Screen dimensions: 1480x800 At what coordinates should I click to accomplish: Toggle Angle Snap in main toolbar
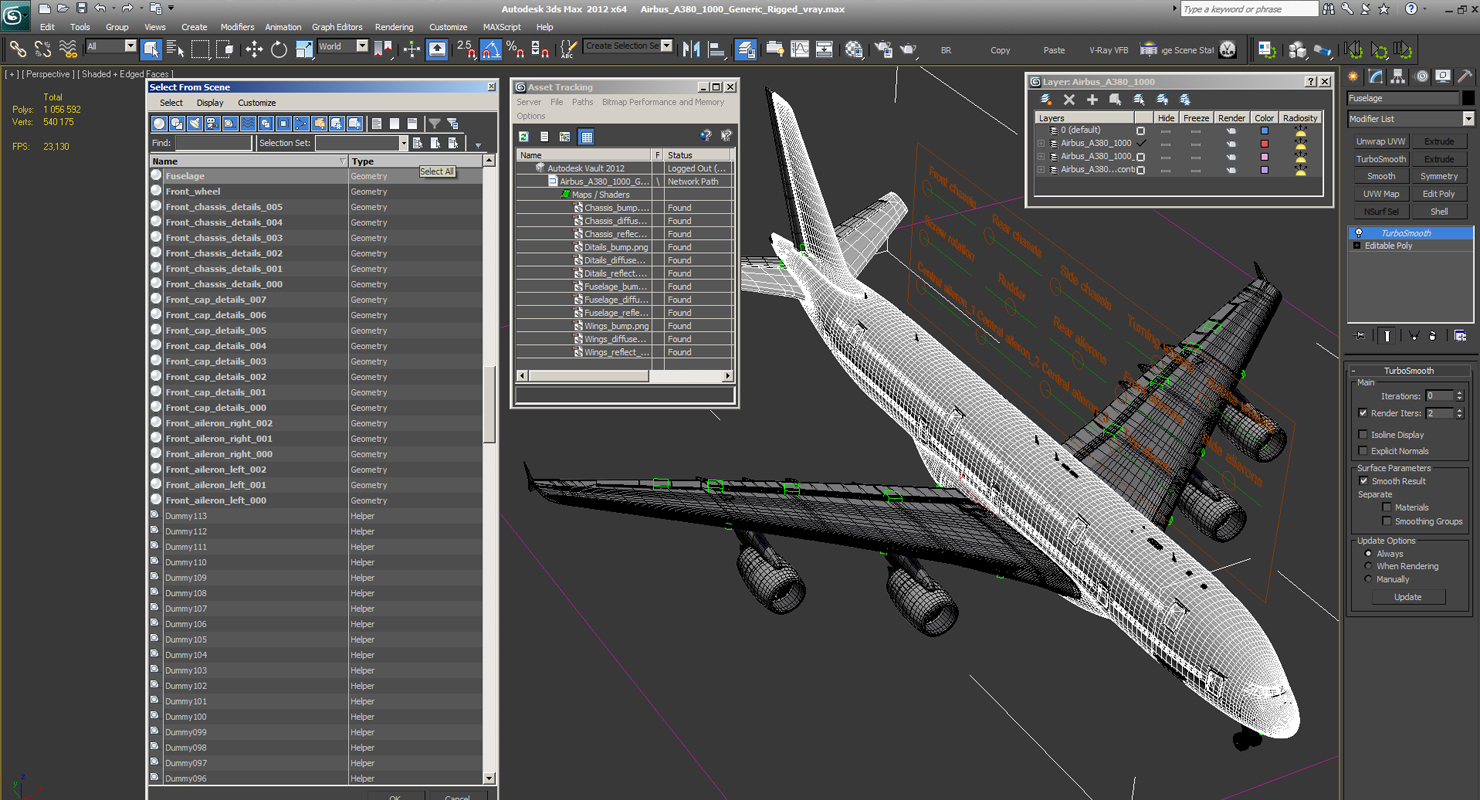[x=491, y=49]
